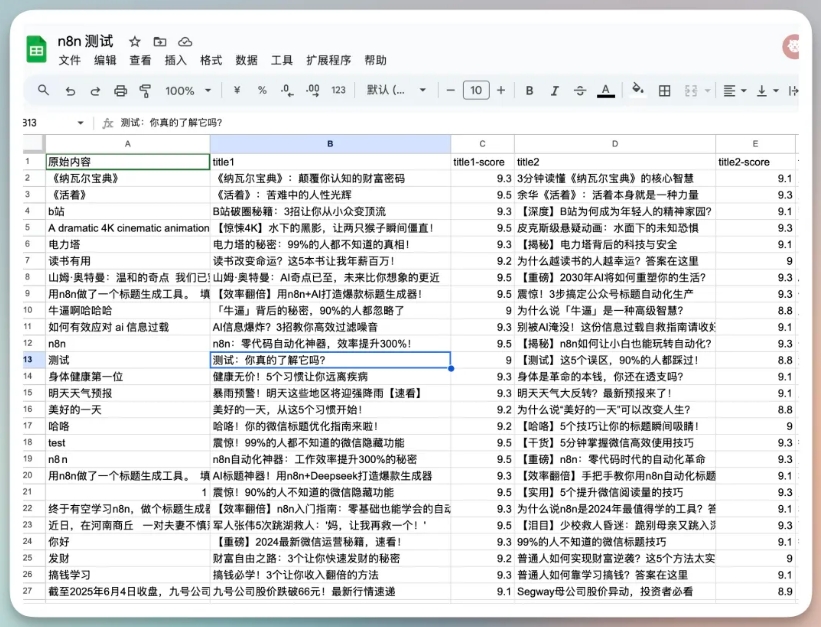Click the move-to-folder icon beside title
The height and width of the screenshot is (627, 821).
click(160, 41)
